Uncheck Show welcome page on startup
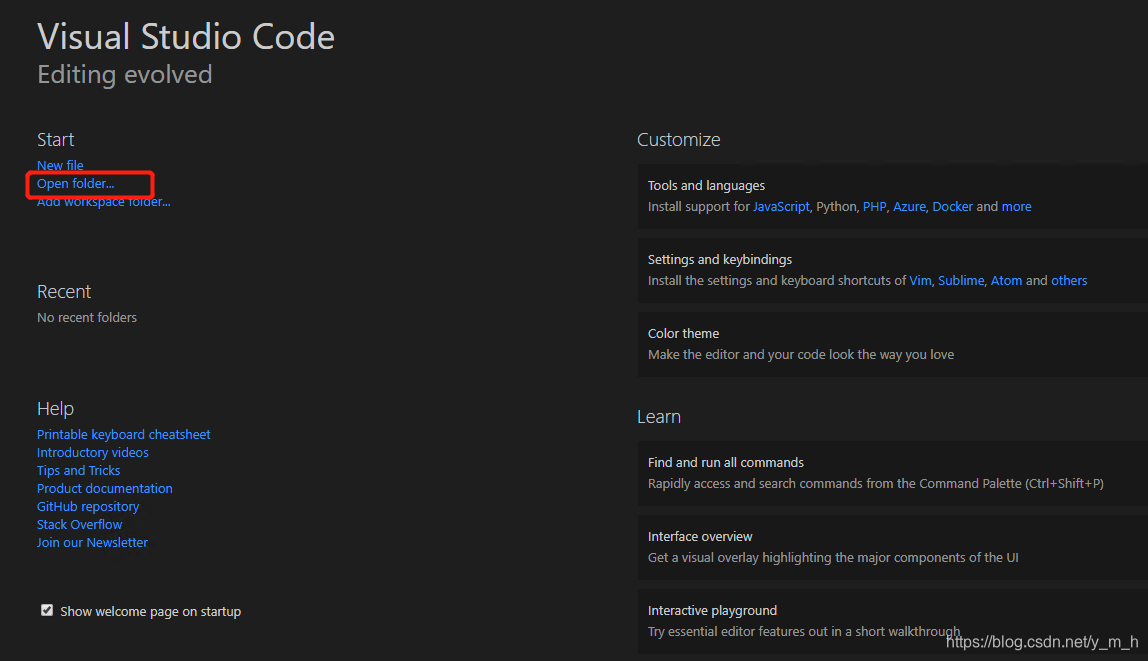Image resolution: width=1148 pixels, height=661 pixels. point(47,610)
